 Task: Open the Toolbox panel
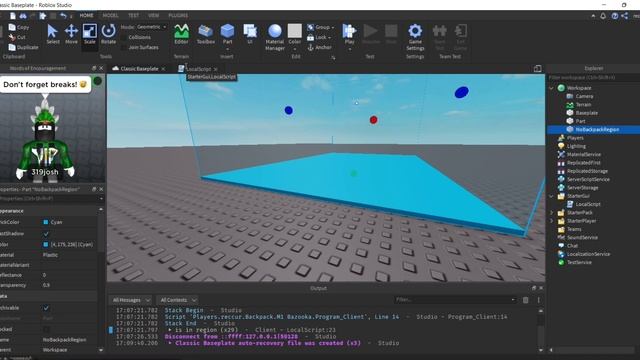coord(205,34)
